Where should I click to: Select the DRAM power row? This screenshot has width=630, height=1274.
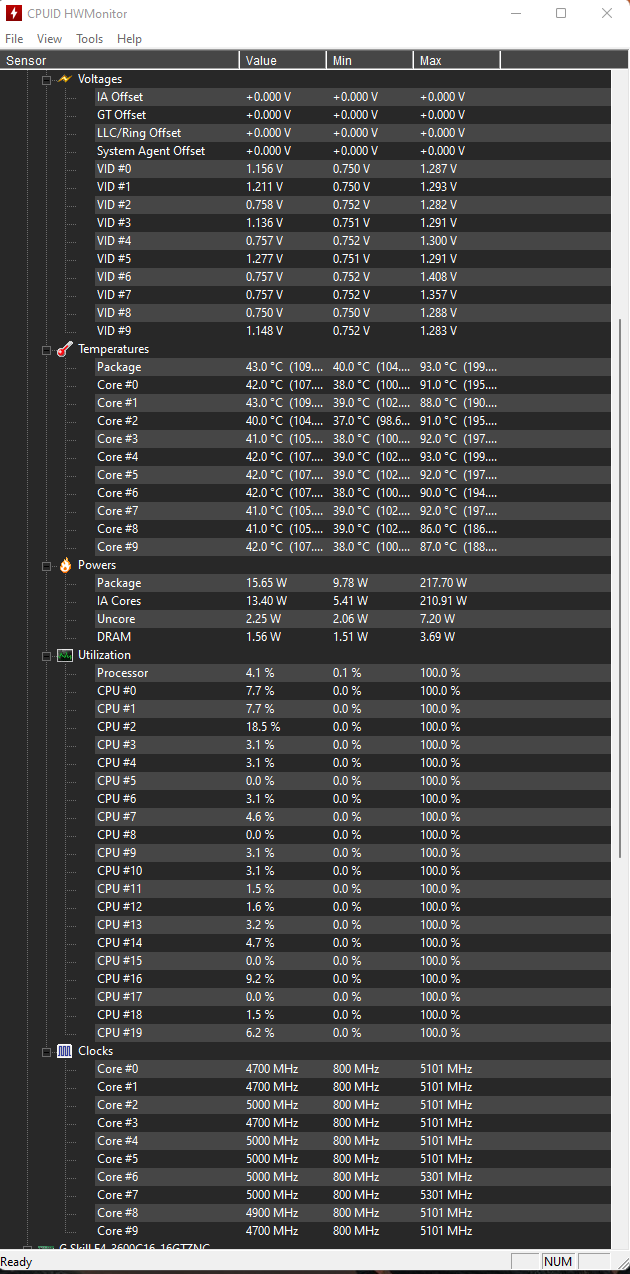(352, 637)
